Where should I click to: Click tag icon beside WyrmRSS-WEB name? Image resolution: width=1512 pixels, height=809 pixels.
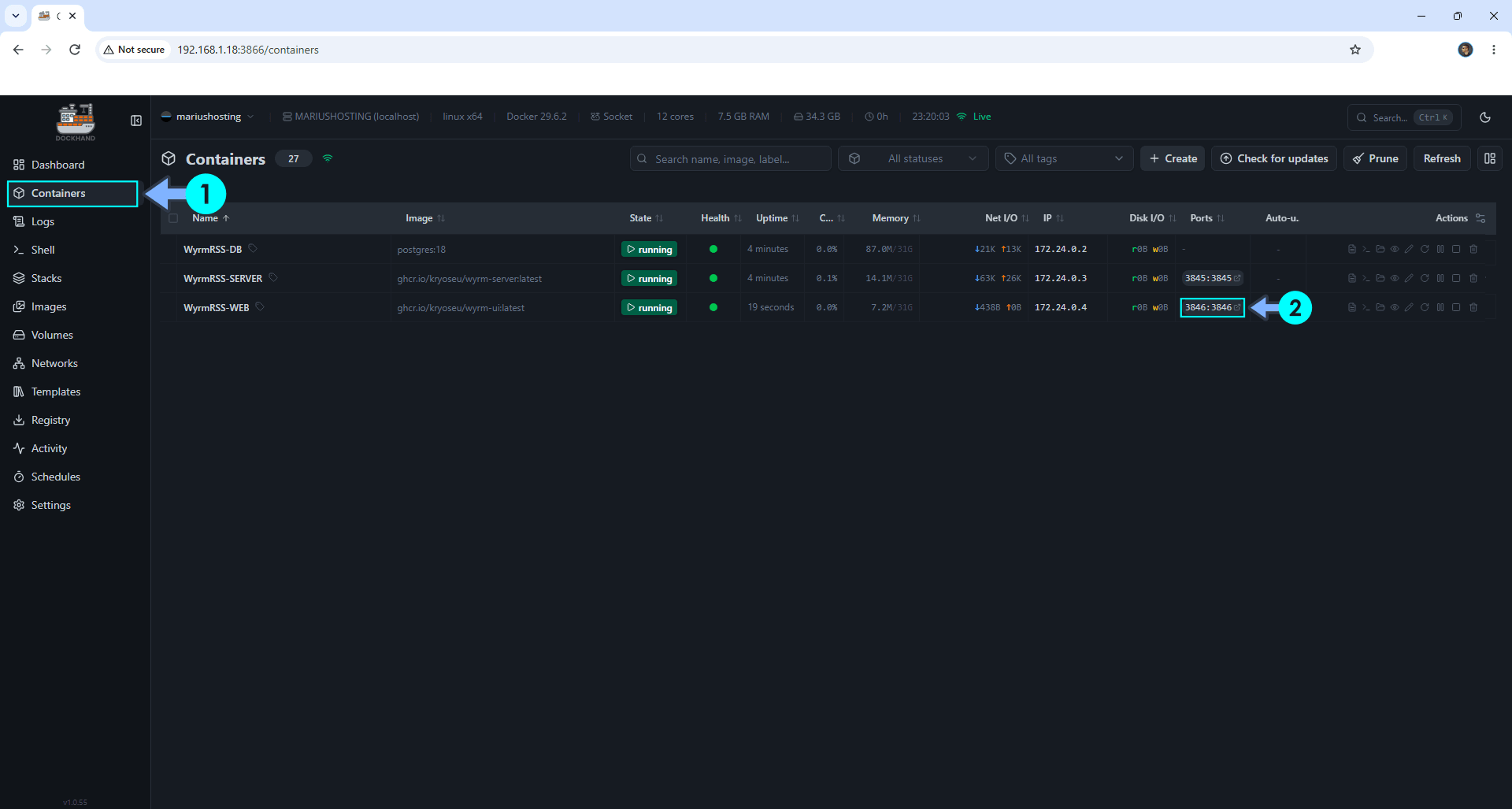tap(260, 306)
